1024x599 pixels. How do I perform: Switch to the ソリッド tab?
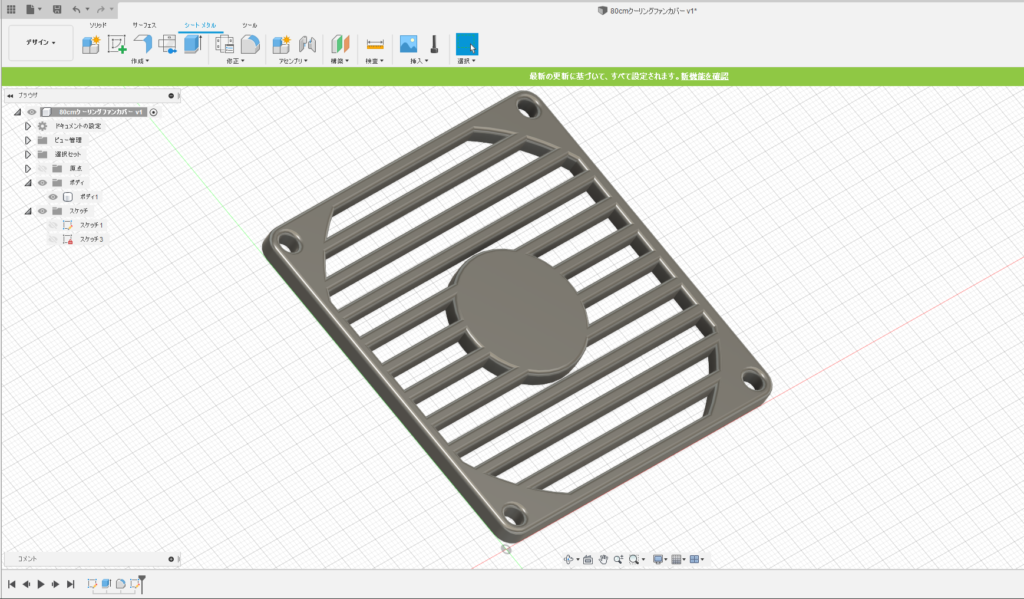(x=98, y=24)
